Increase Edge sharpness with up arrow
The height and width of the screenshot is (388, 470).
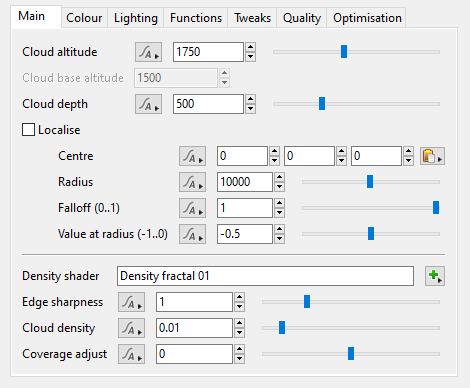pyautogui.click(x=240, y=297)
